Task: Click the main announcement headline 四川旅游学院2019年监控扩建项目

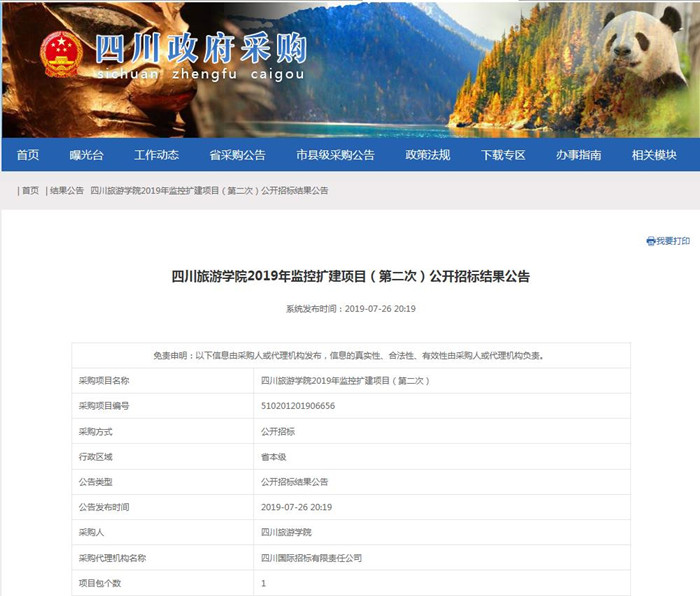Action: pyautogui.click(x=350, y=276)
